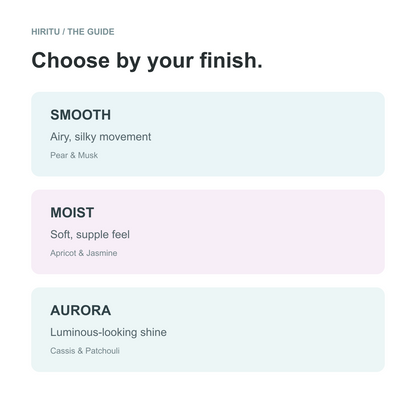Click the Choose by your finish headline

tap(147, 61)
